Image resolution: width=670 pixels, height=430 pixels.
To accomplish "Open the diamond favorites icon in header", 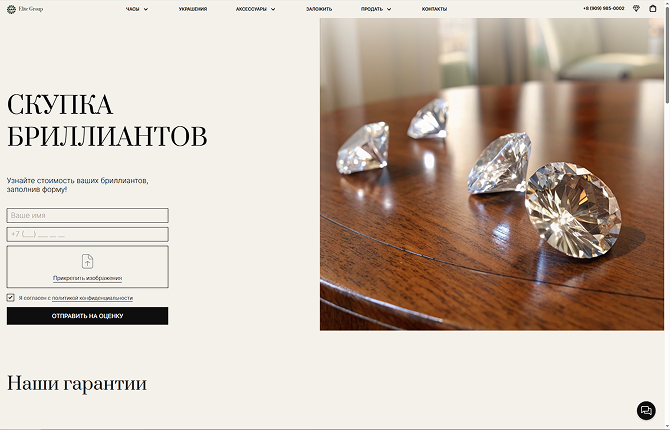I will pos(636,9).
